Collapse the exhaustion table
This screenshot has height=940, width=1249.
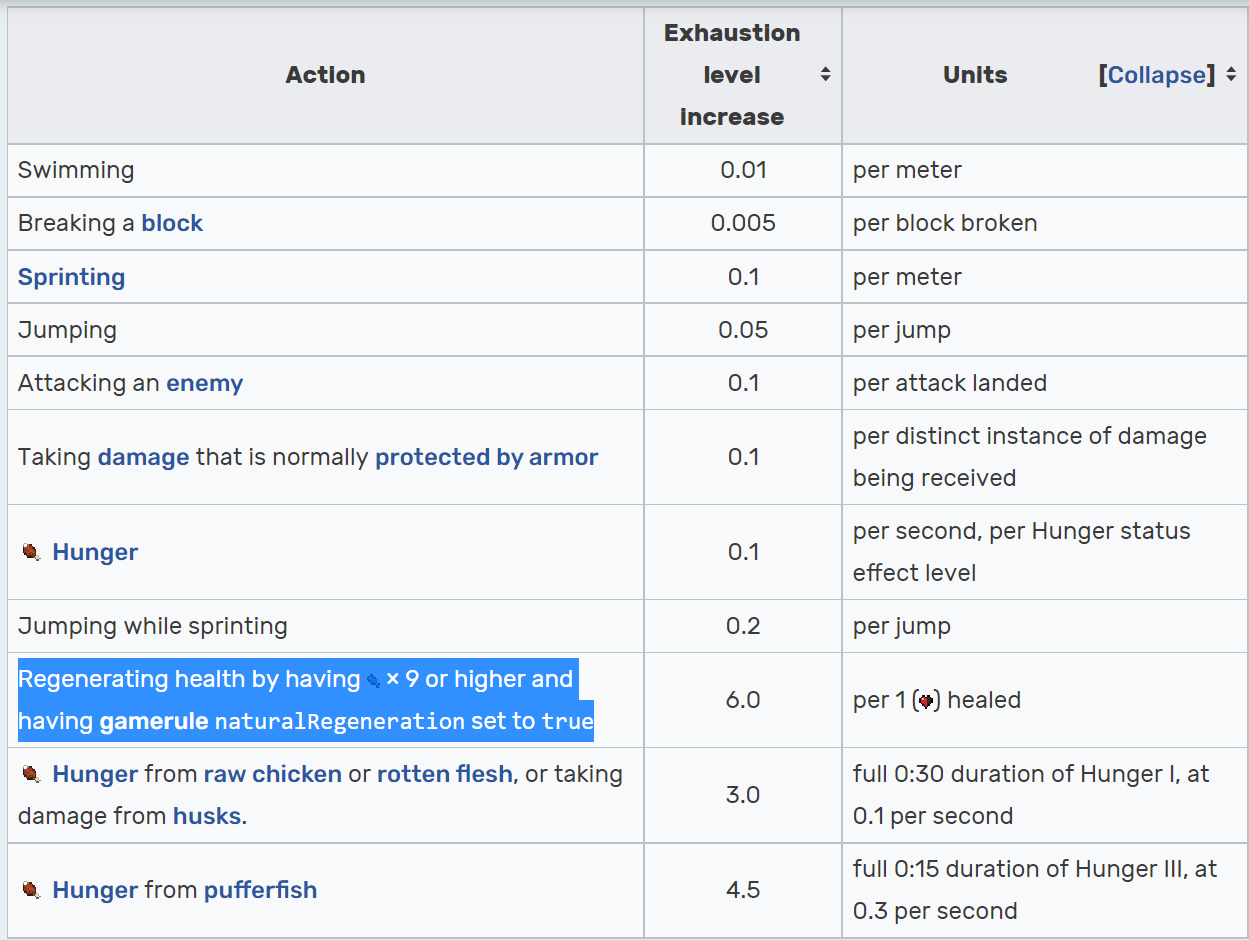tap(1157, 75)
